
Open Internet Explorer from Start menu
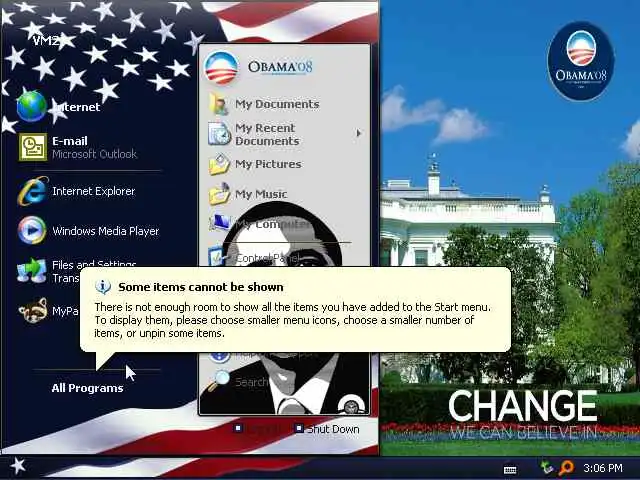point(76,191)
